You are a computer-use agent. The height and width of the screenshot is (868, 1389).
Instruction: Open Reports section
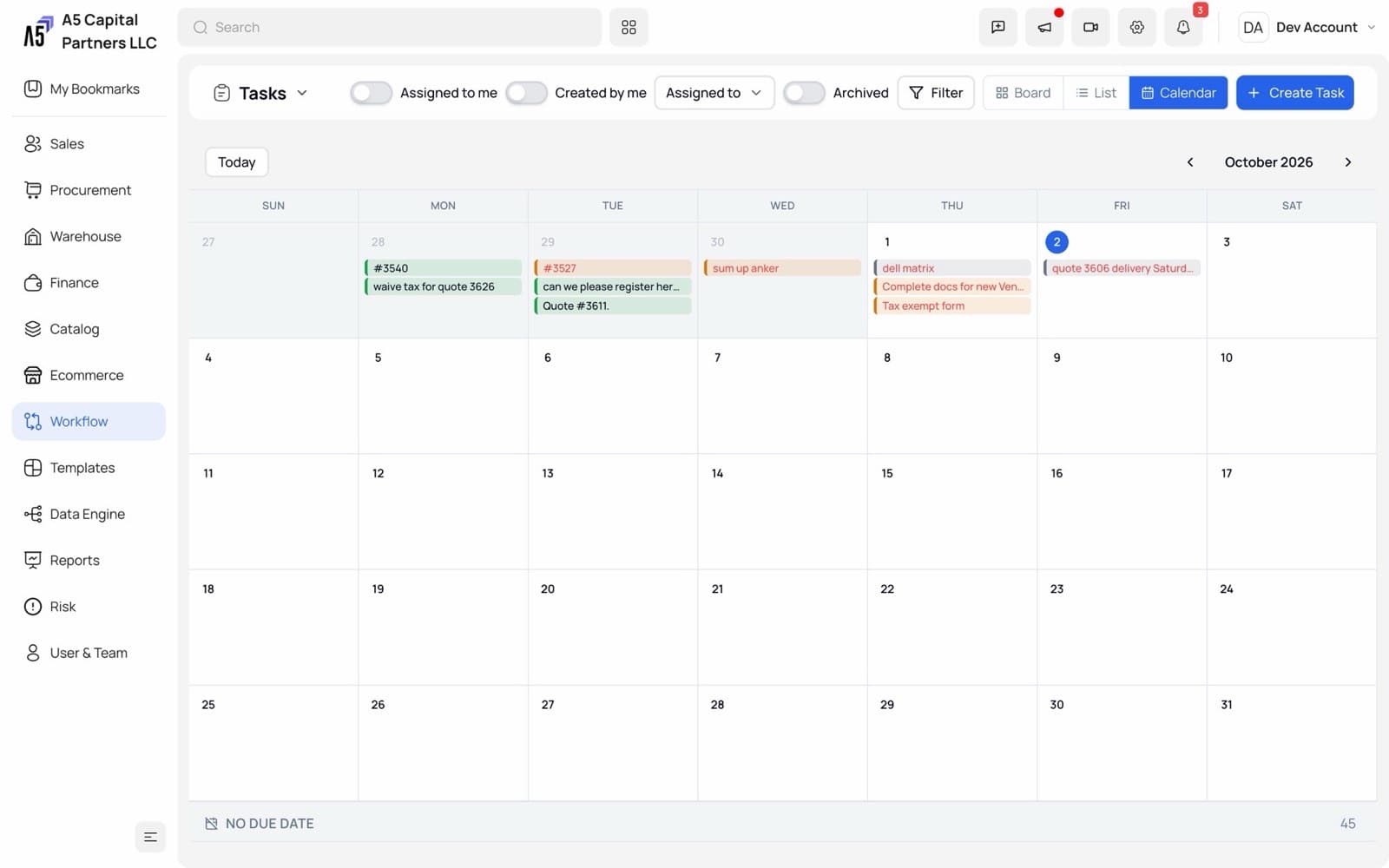89,560
